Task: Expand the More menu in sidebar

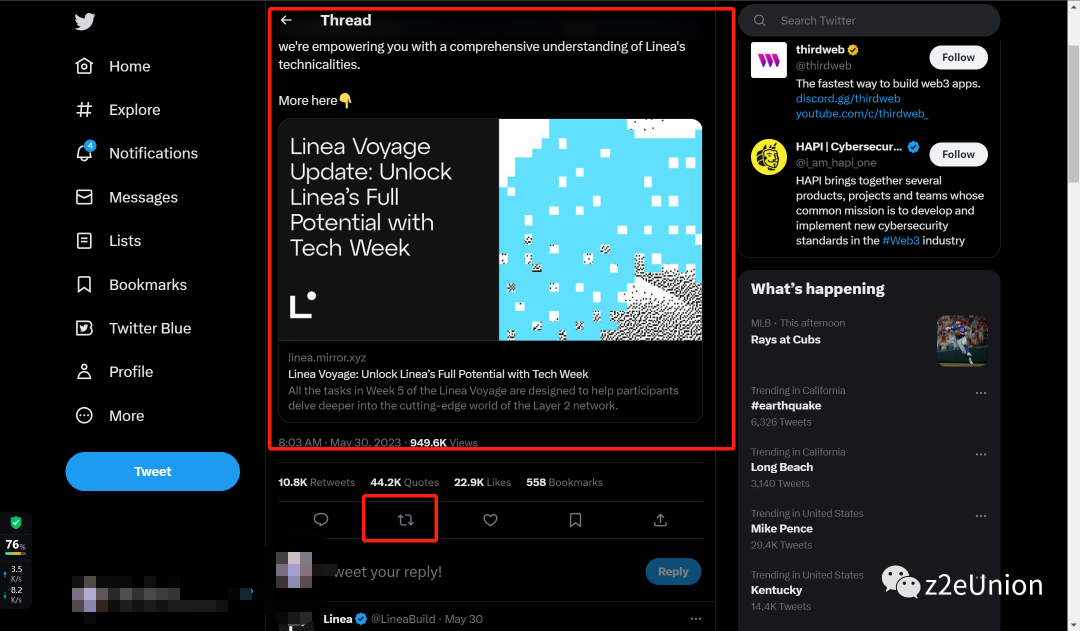Action: pyautogui.click(x=126, y=416)
